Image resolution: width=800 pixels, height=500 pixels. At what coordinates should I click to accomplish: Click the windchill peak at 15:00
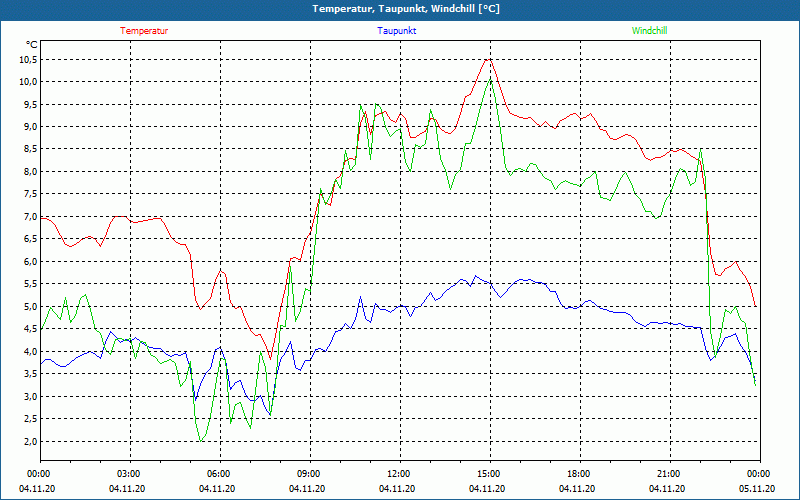pos(490,79)
